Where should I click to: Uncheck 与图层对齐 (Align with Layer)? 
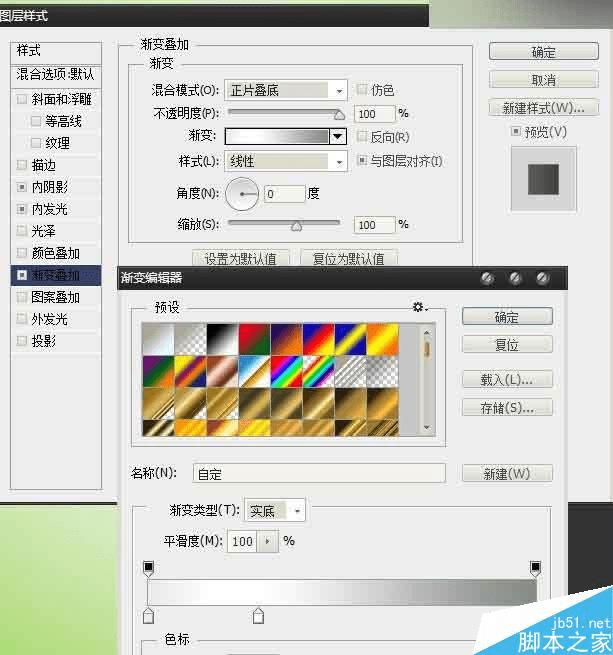[x=362, y=160]
